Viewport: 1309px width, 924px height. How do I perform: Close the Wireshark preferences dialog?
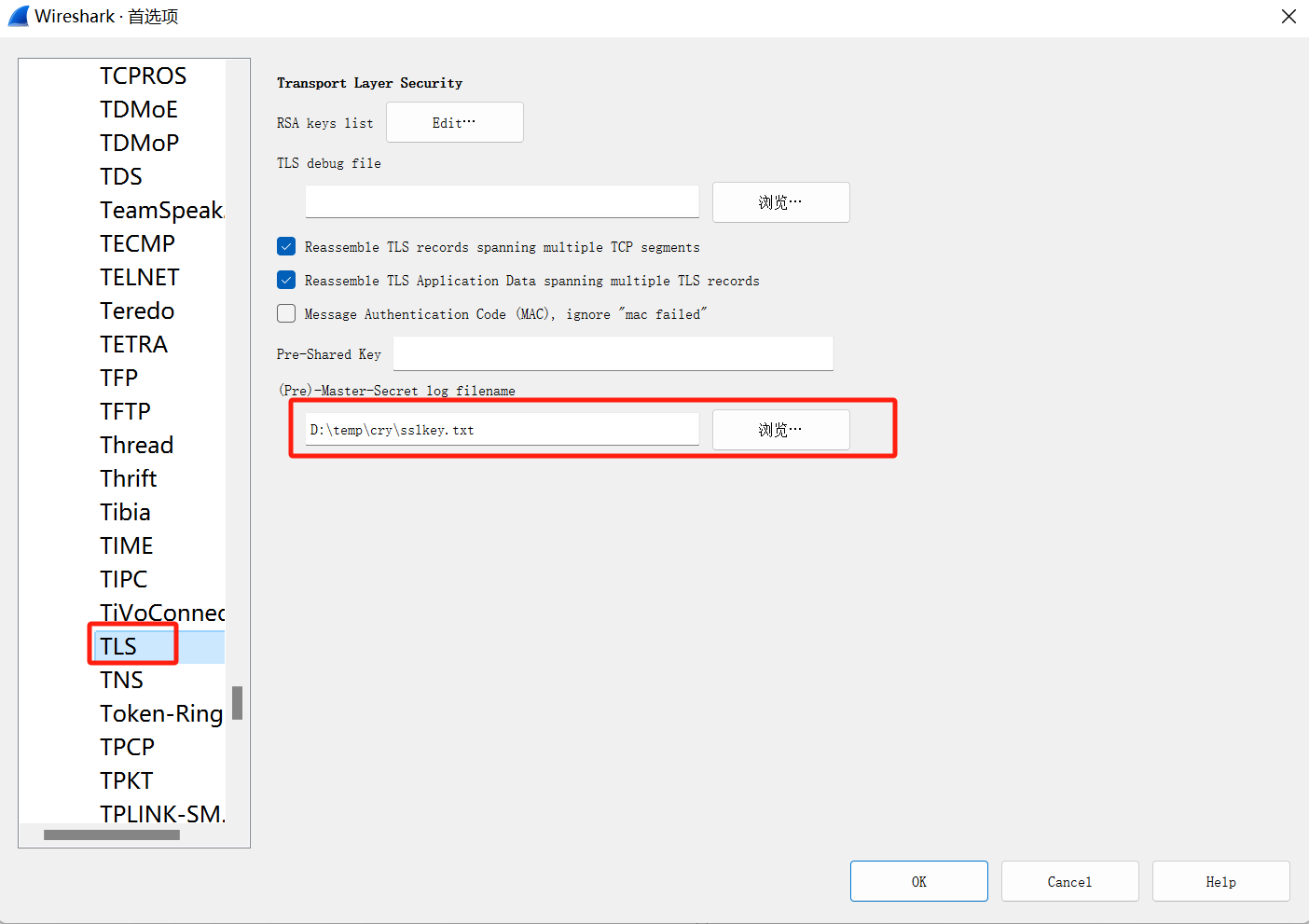[x=1288, y=17]
